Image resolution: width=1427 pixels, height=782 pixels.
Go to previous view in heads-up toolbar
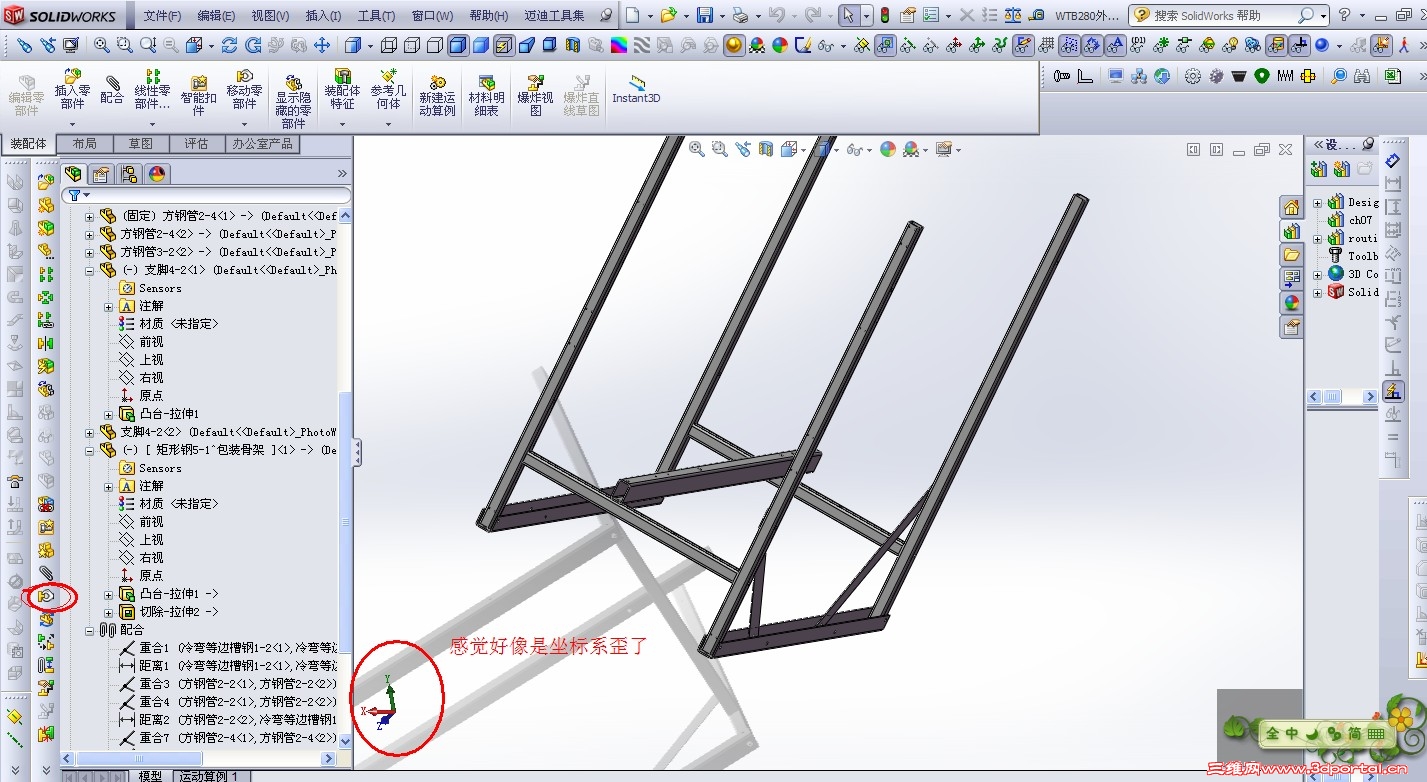pyautogui.click(x=743, y=149)
